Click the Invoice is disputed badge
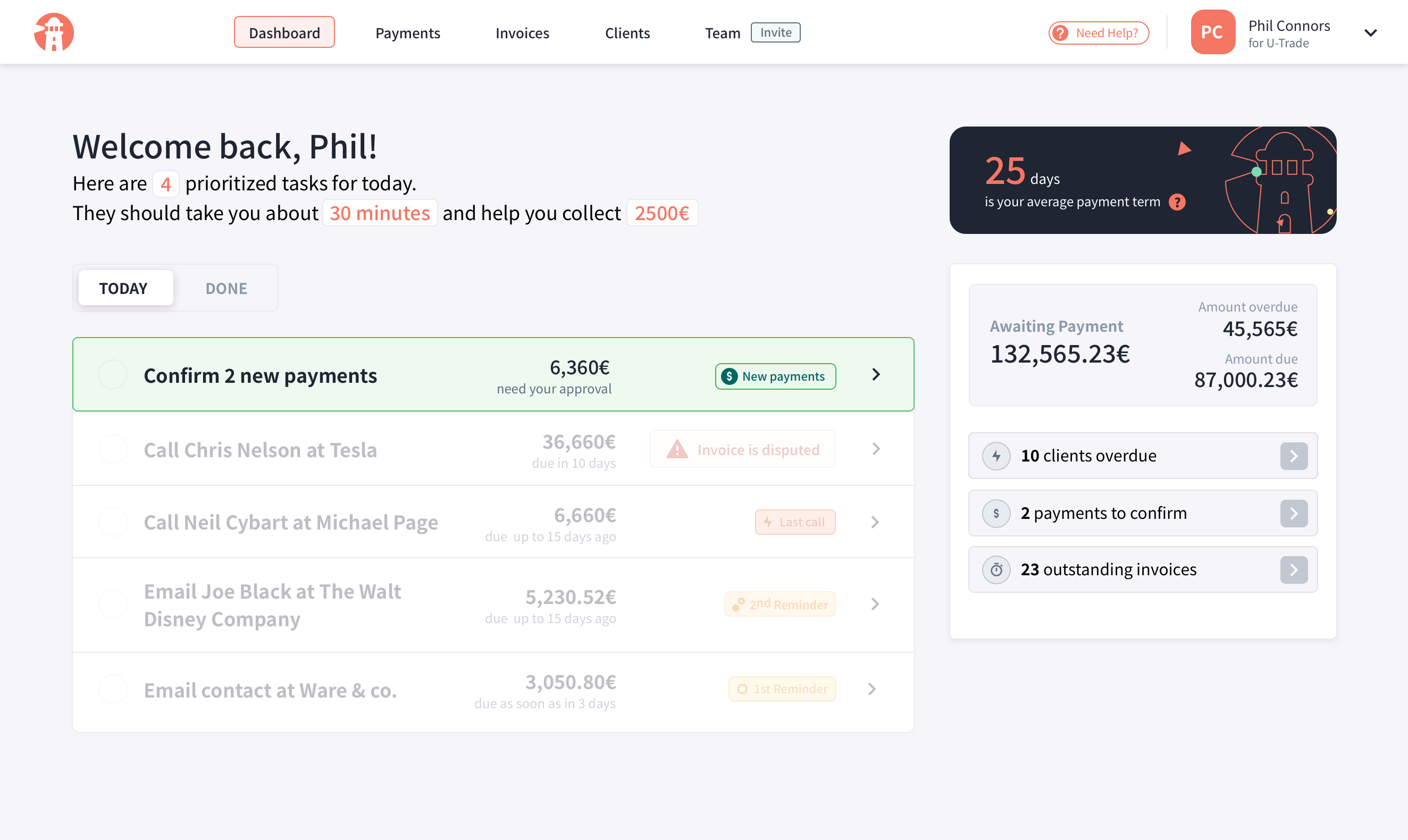Viewport: 1408px width, 840px height. coord(743,449)
